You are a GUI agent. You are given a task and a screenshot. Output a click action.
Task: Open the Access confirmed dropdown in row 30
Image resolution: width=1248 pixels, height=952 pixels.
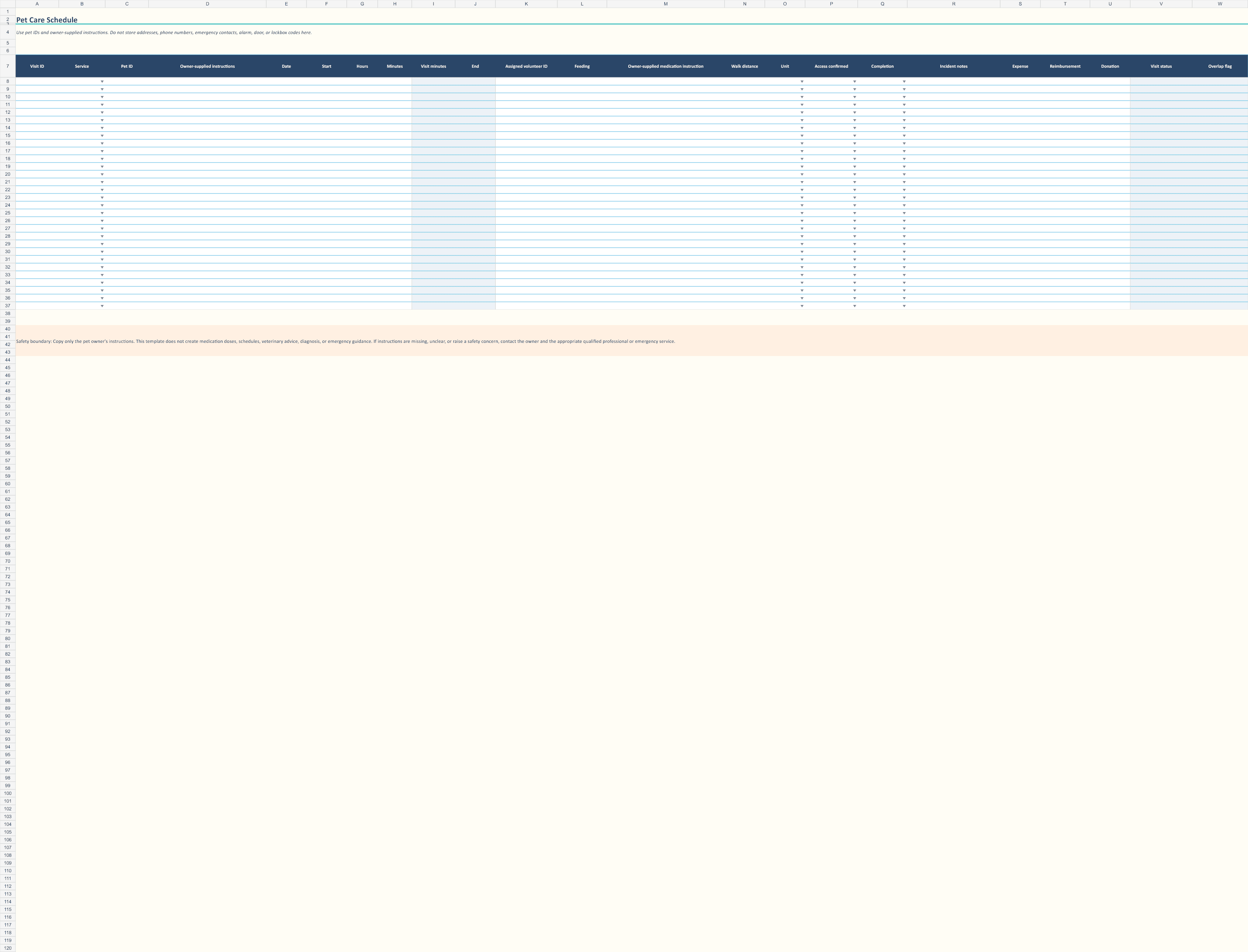854,252
